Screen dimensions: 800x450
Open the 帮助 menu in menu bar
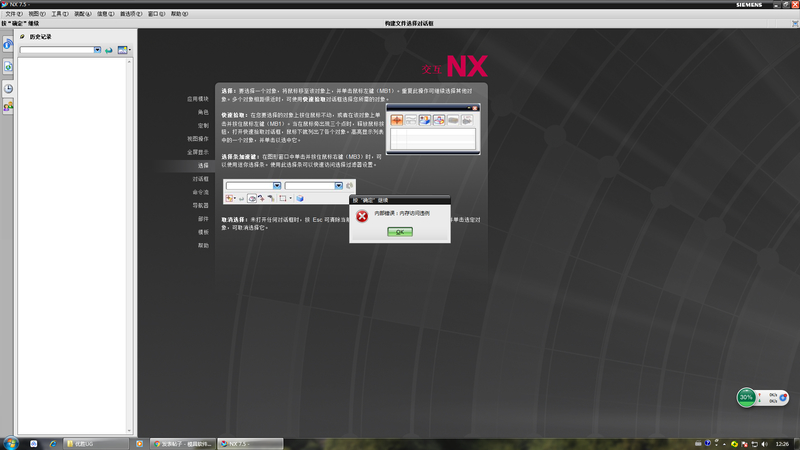pyautogui.click(x=179, y=14)
